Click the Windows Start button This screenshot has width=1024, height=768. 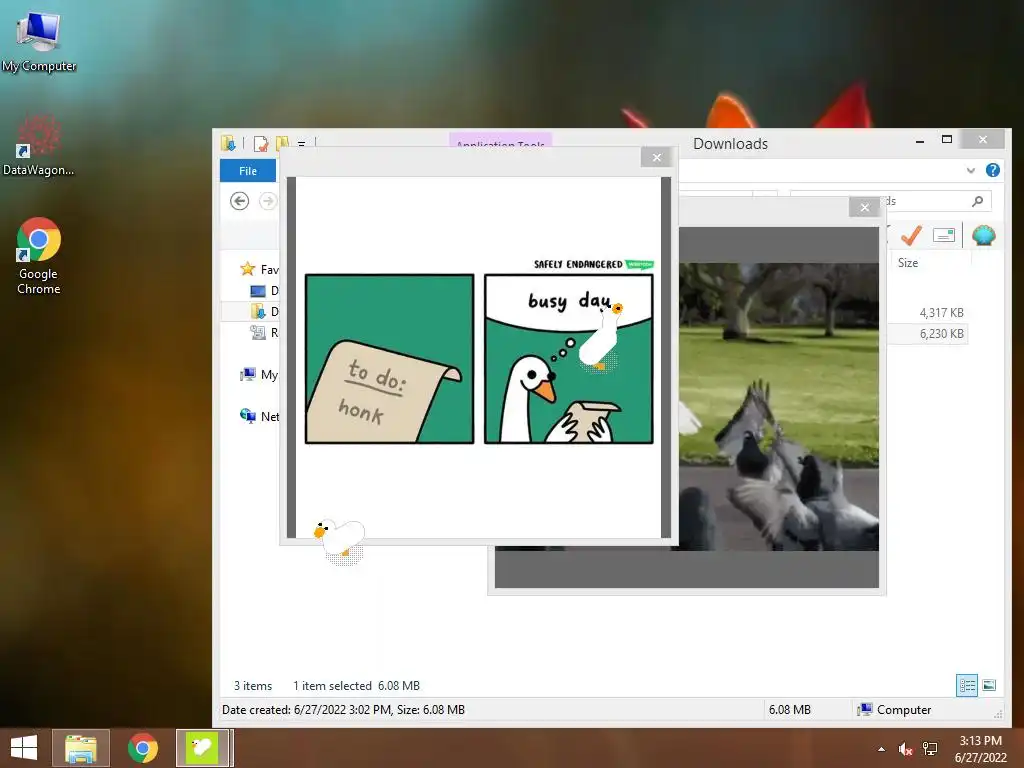24,747
